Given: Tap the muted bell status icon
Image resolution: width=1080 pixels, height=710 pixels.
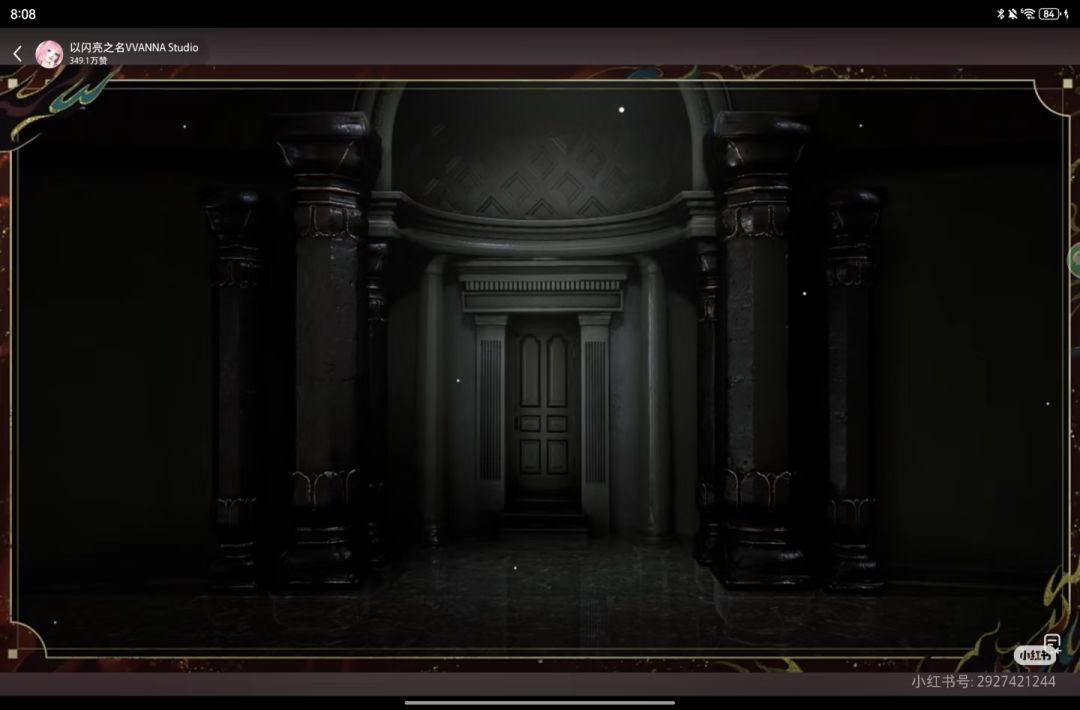Looking at the screenshot, I should point(1012,14).
